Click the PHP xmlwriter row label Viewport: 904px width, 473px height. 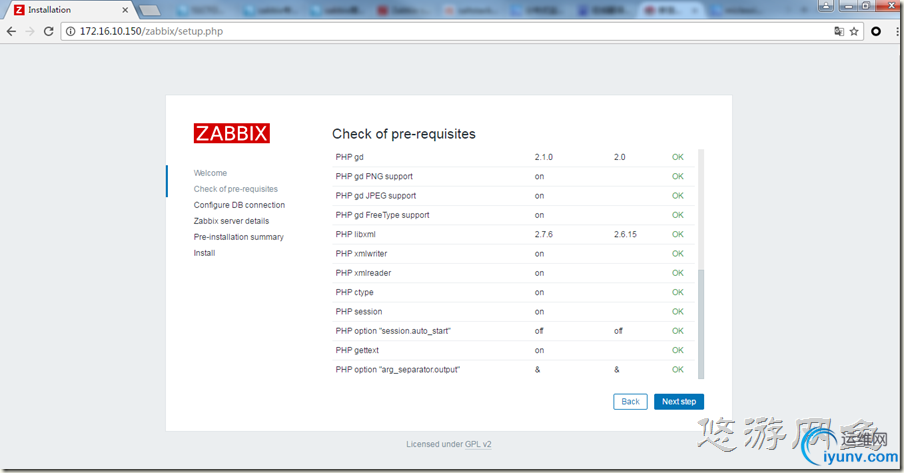(x=361, y=254)
